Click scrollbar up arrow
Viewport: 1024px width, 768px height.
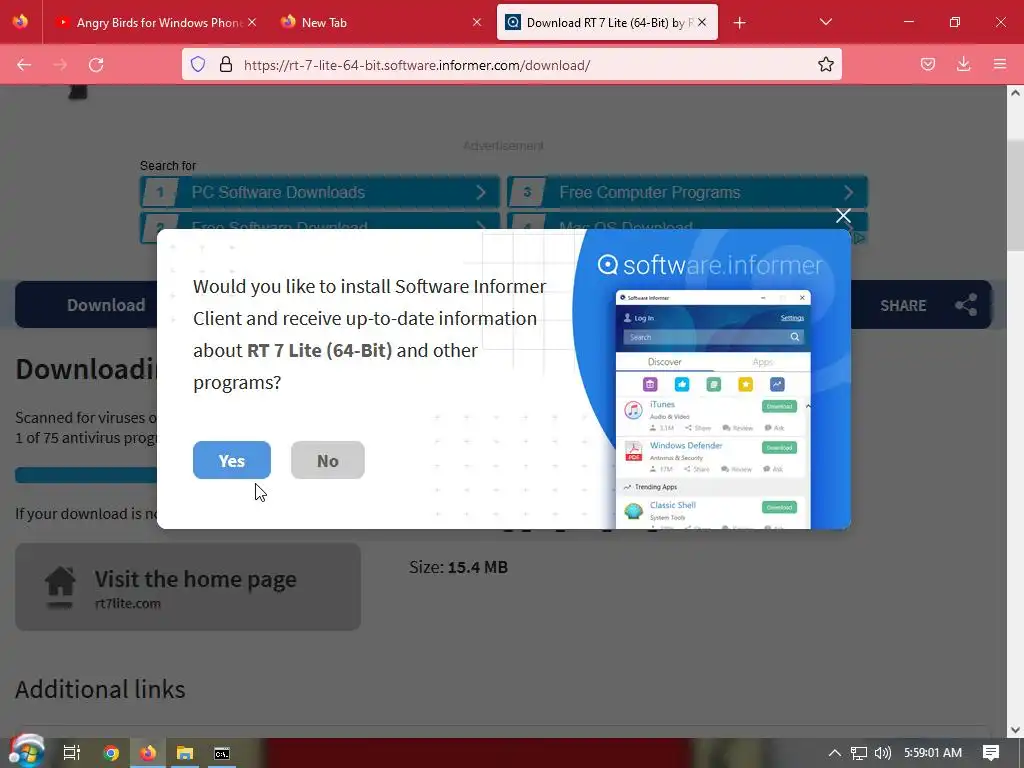click(1015, 93)
